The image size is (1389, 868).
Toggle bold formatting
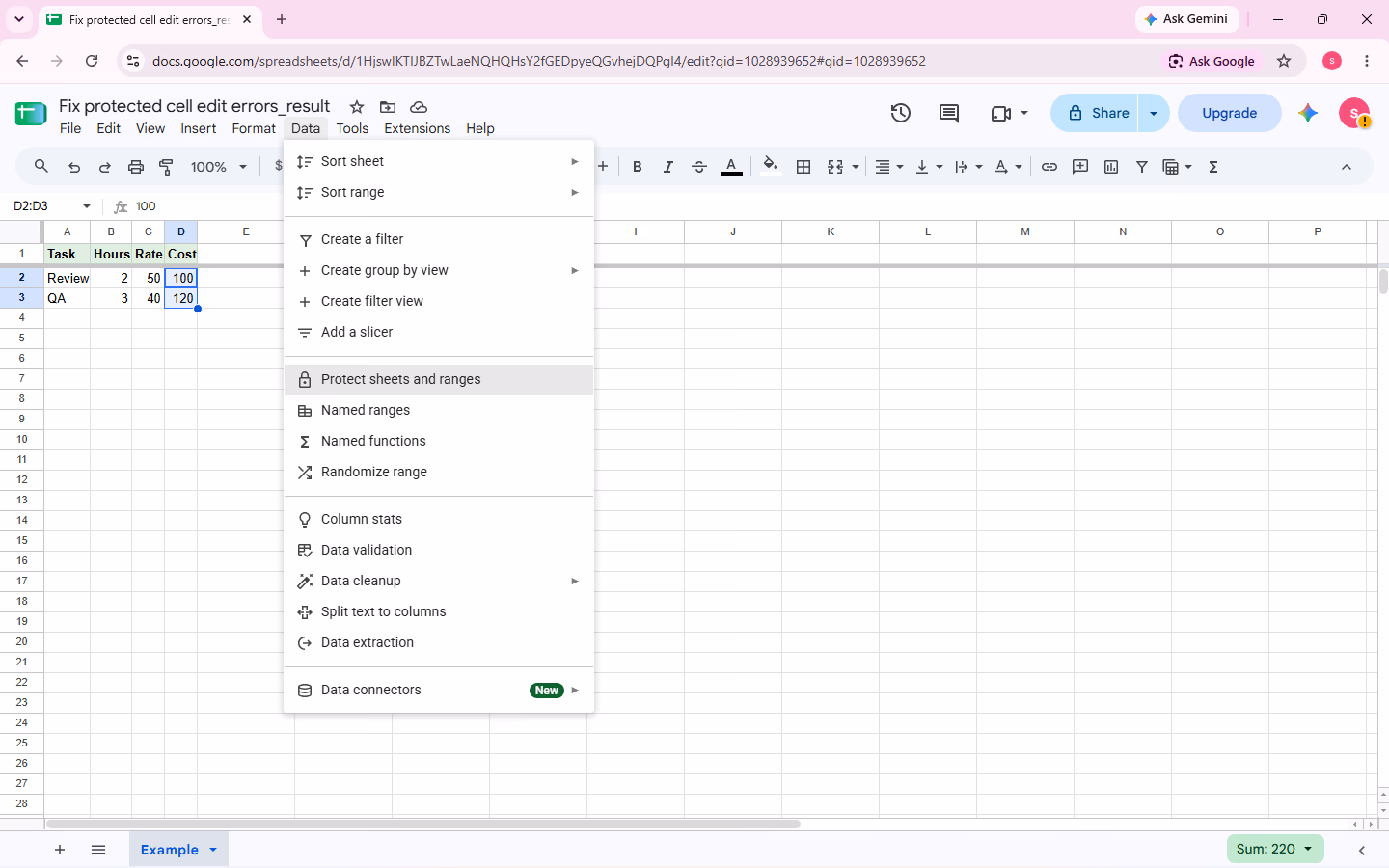[638, 167]
